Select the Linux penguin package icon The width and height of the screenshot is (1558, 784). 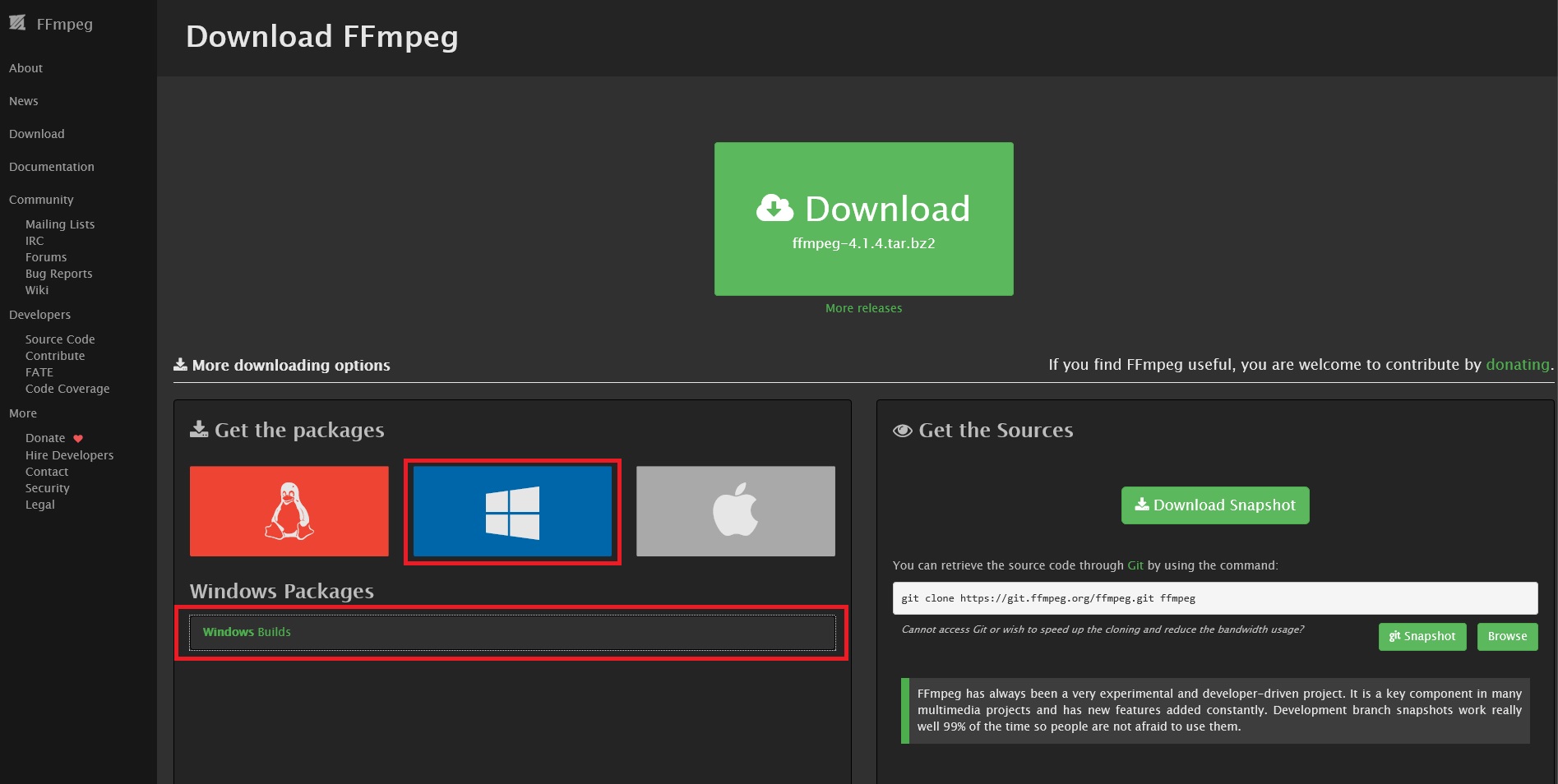coord(289,510)
